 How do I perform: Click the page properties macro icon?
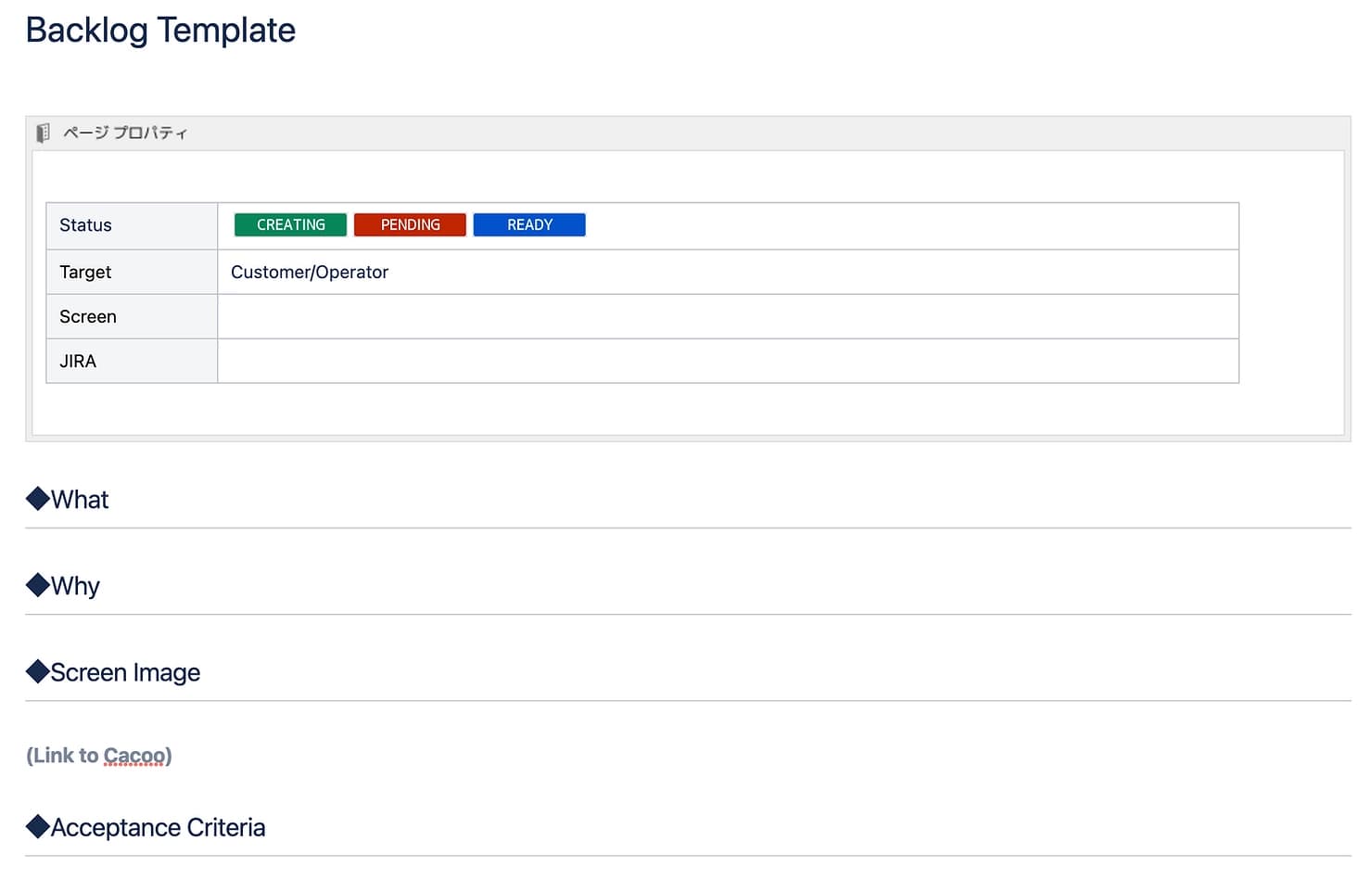tap(43, 133)
